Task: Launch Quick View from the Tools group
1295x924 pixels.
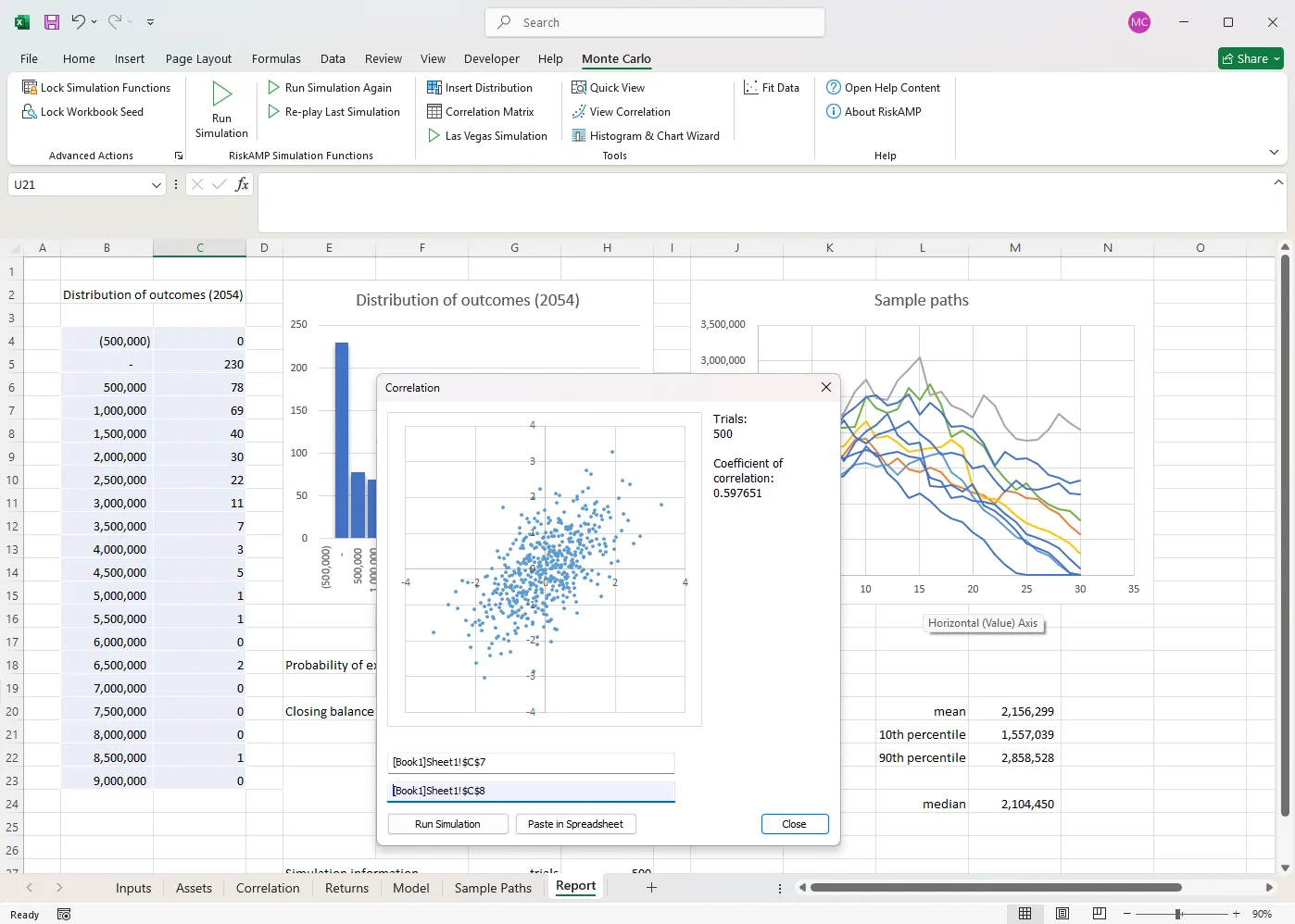Action: pyautogui.click(x=609, y=87)
